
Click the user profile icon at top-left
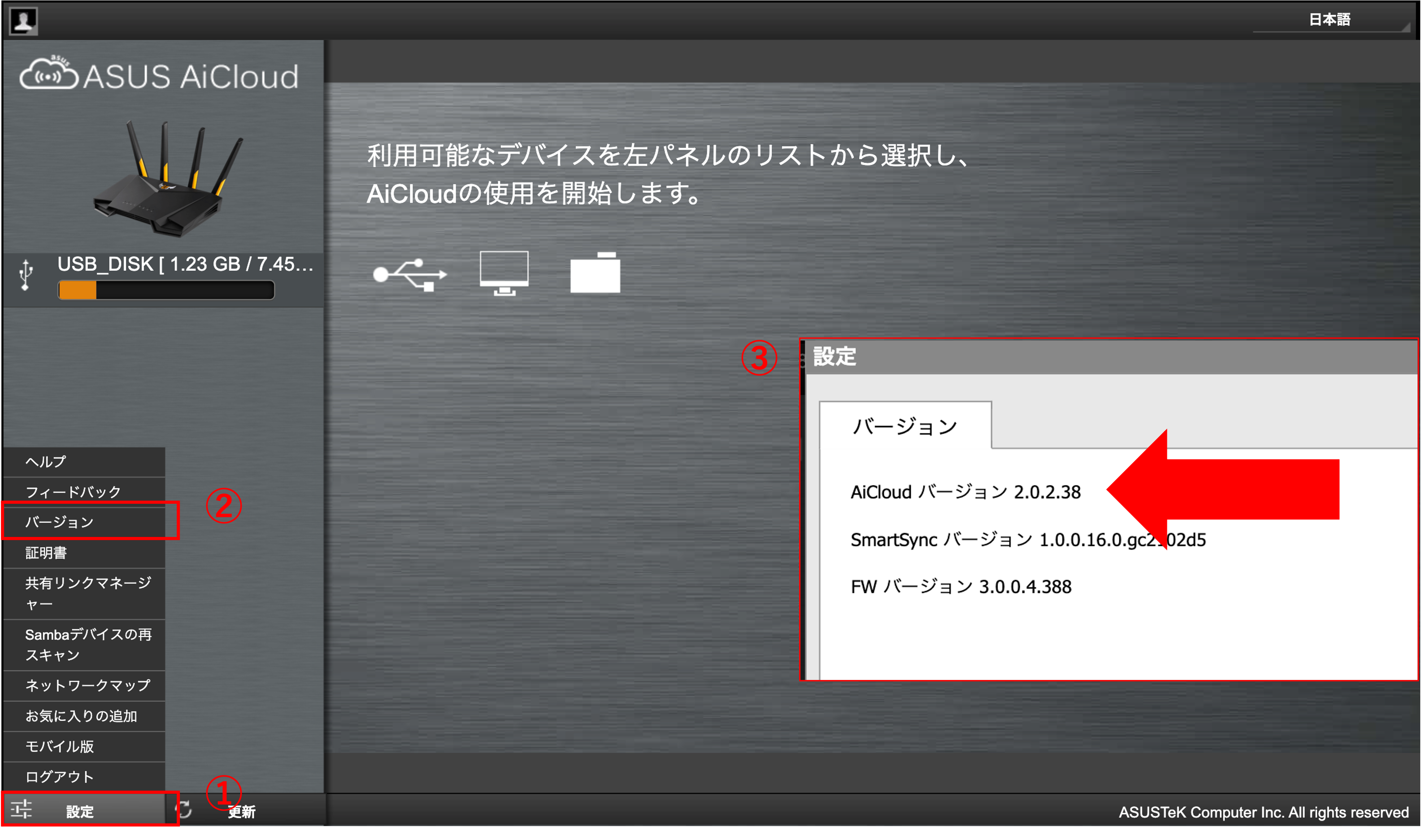[23, 21]
